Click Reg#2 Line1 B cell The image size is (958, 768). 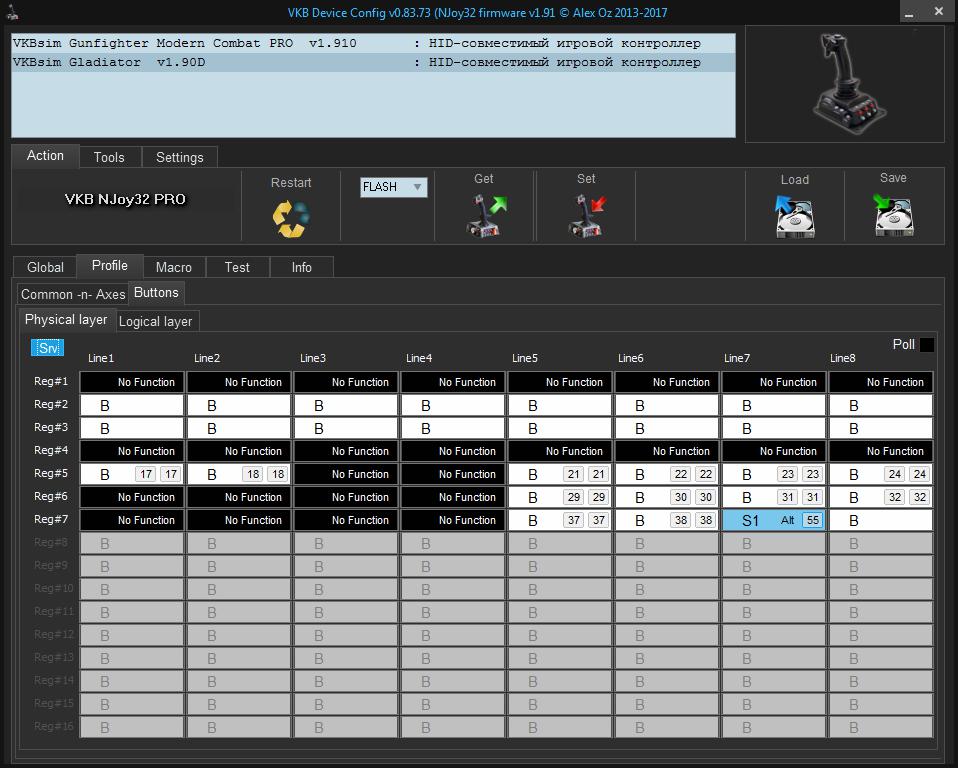[x=132, y=406]
